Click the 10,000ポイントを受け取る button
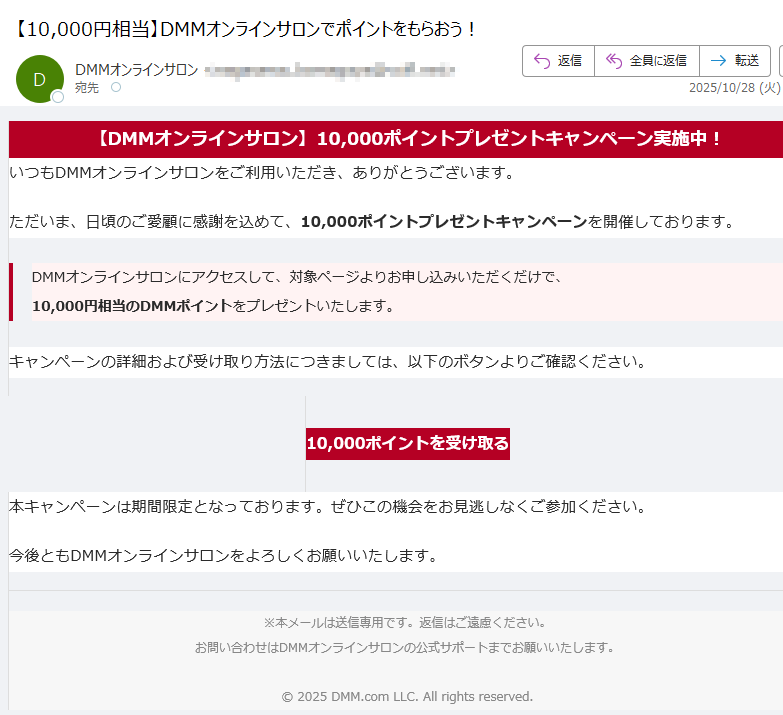 tap(407, 443)
